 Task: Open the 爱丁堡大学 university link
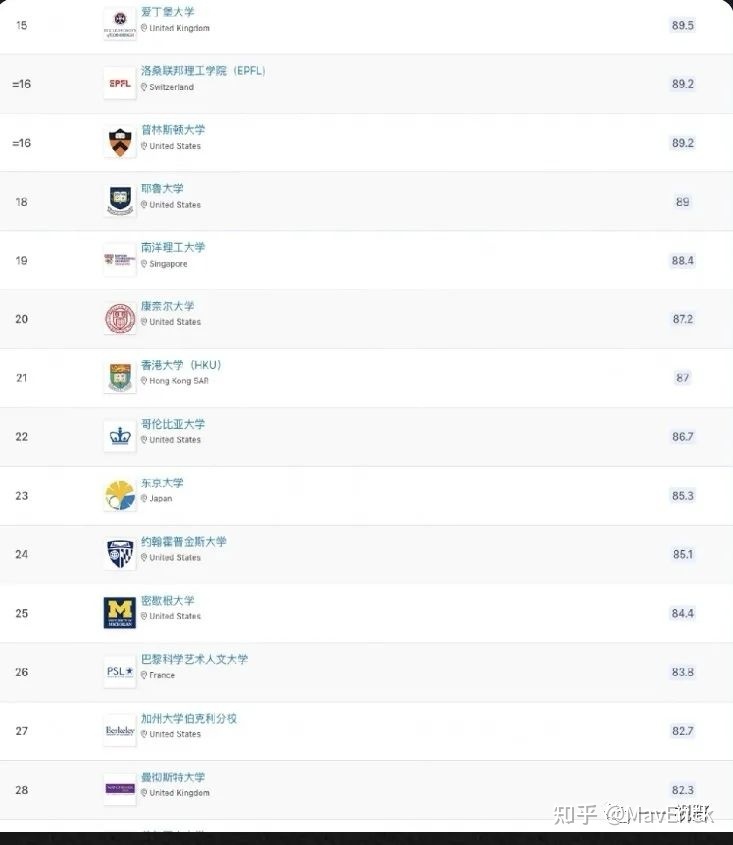click(x=168, y=12)
